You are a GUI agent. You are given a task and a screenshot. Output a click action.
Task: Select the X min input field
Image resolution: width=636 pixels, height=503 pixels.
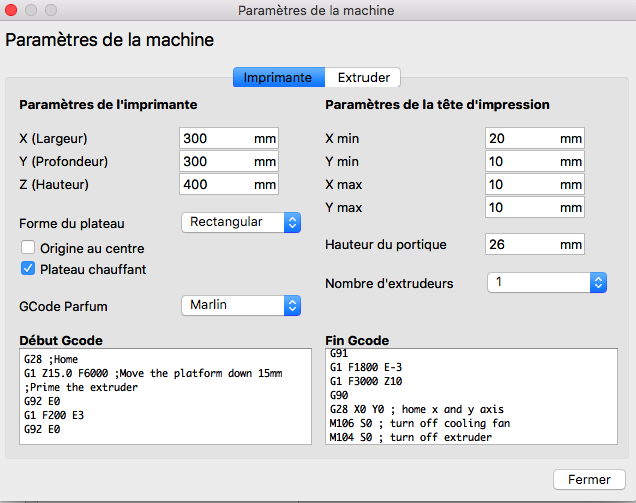click(x=520, y=138)
